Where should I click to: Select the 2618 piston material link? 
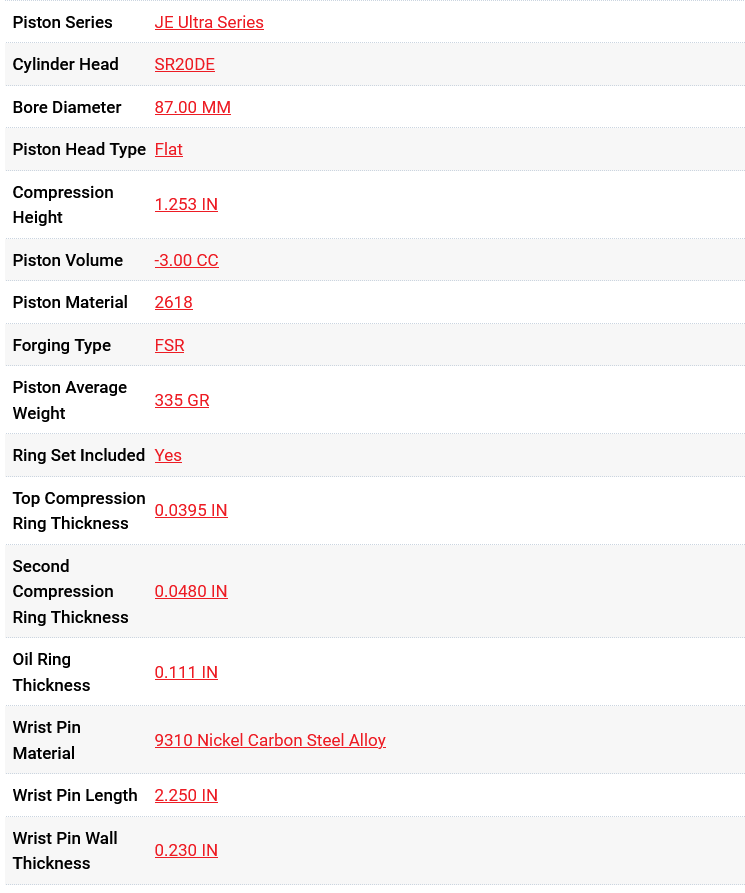click(x=173, y=302)
